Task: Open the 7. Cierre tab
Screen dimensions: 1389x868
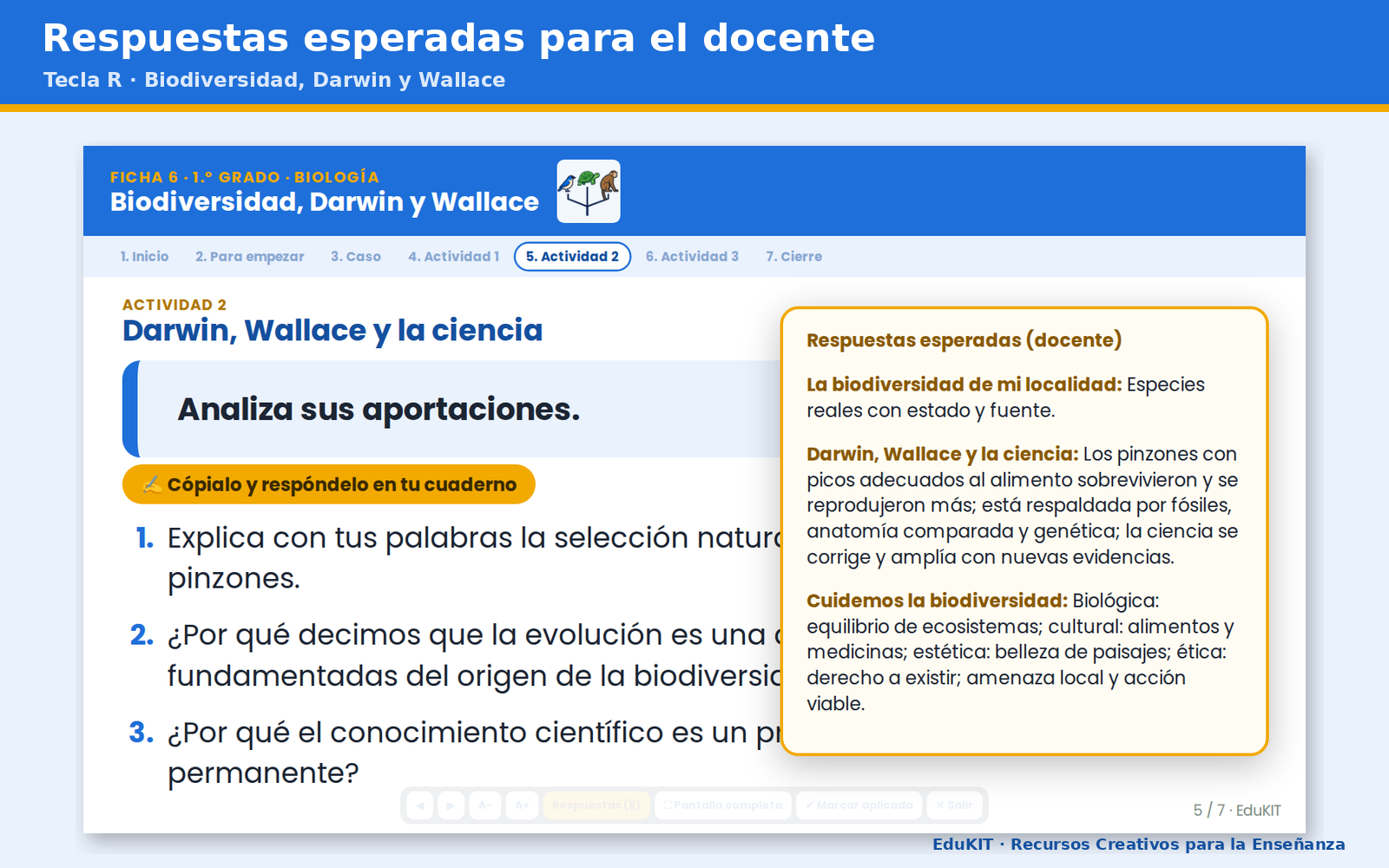Action: click(793, 257)
